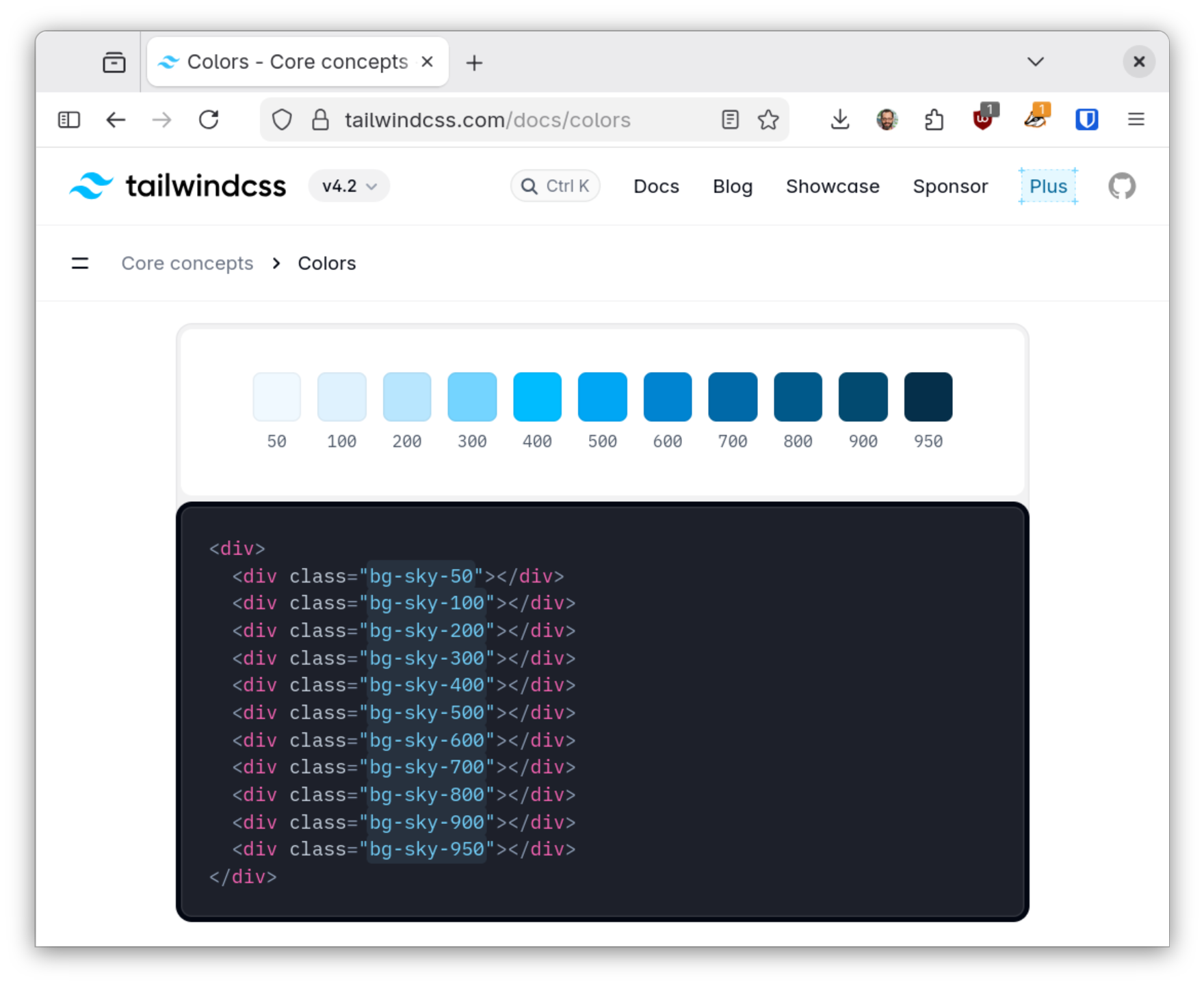Click the Plus link in header

[1047, 186]
